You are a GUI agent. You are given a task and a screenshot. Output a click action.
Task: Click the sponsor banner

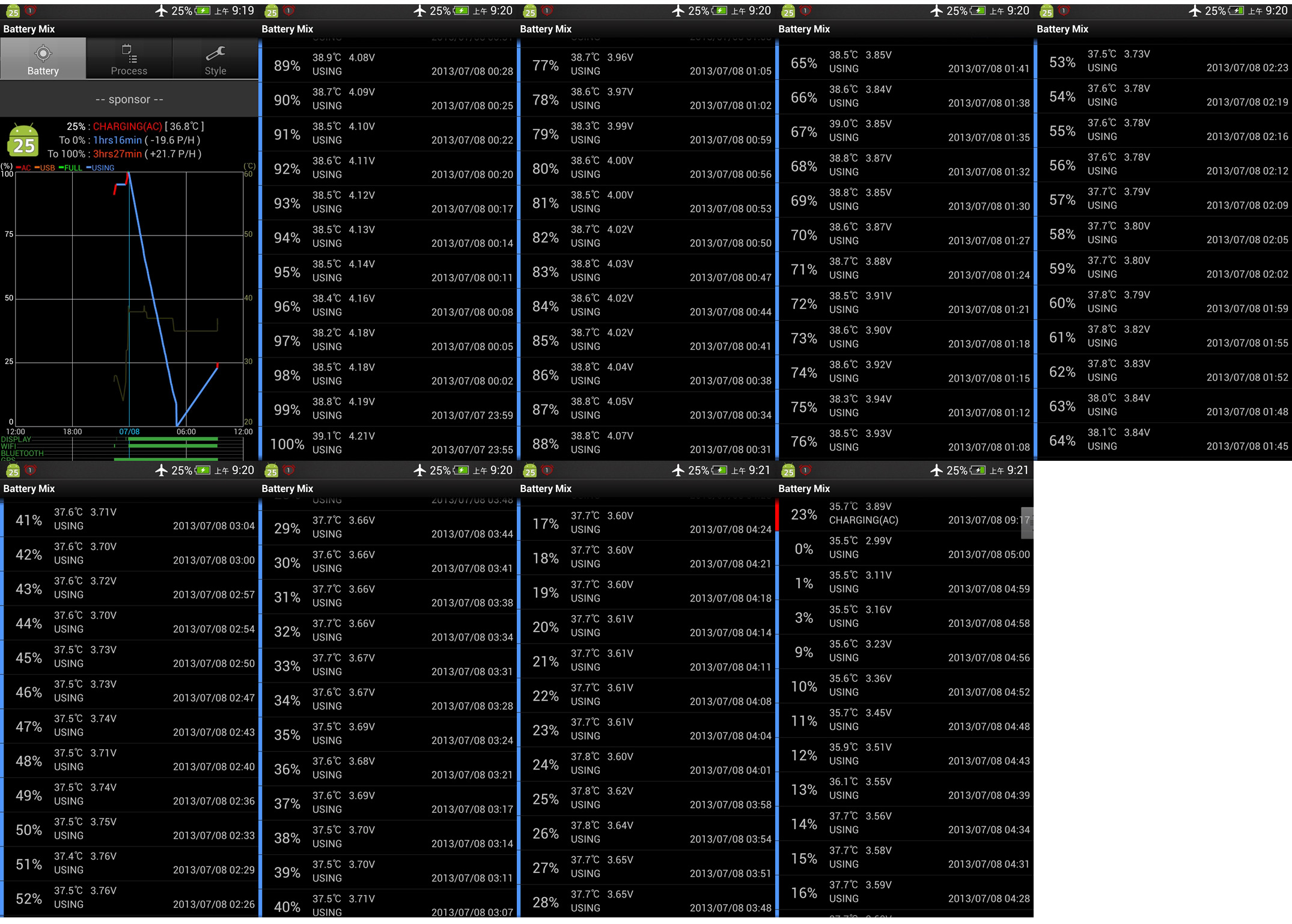tap(129, 99)
